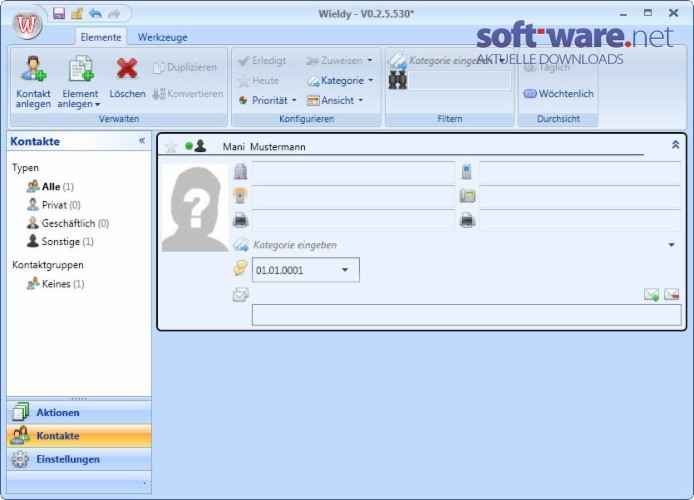Click the fax printer icon under the orange phone
The image size is (694, 500).
(240, 219)
